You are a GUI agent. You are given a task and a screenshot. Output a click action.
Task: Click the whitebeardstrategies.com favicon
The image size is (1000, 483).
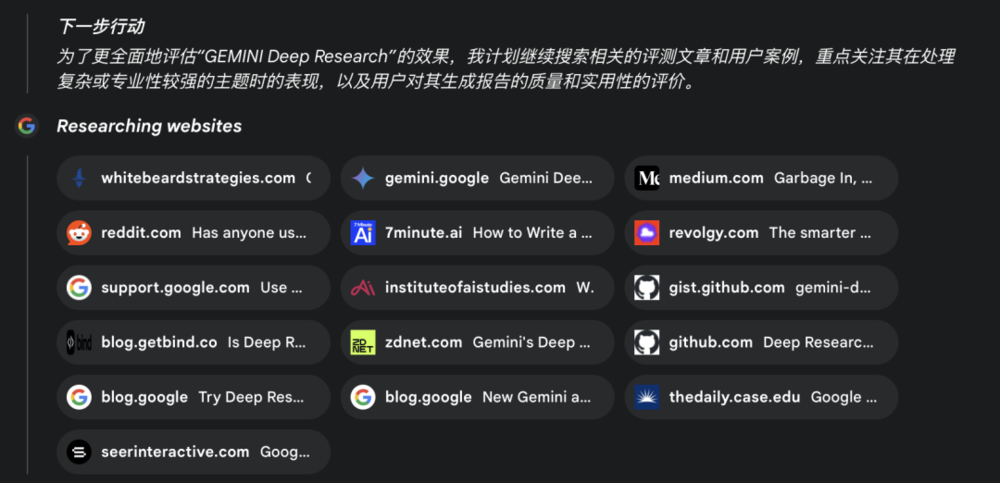pyautogui.click(x=79, y=178)
